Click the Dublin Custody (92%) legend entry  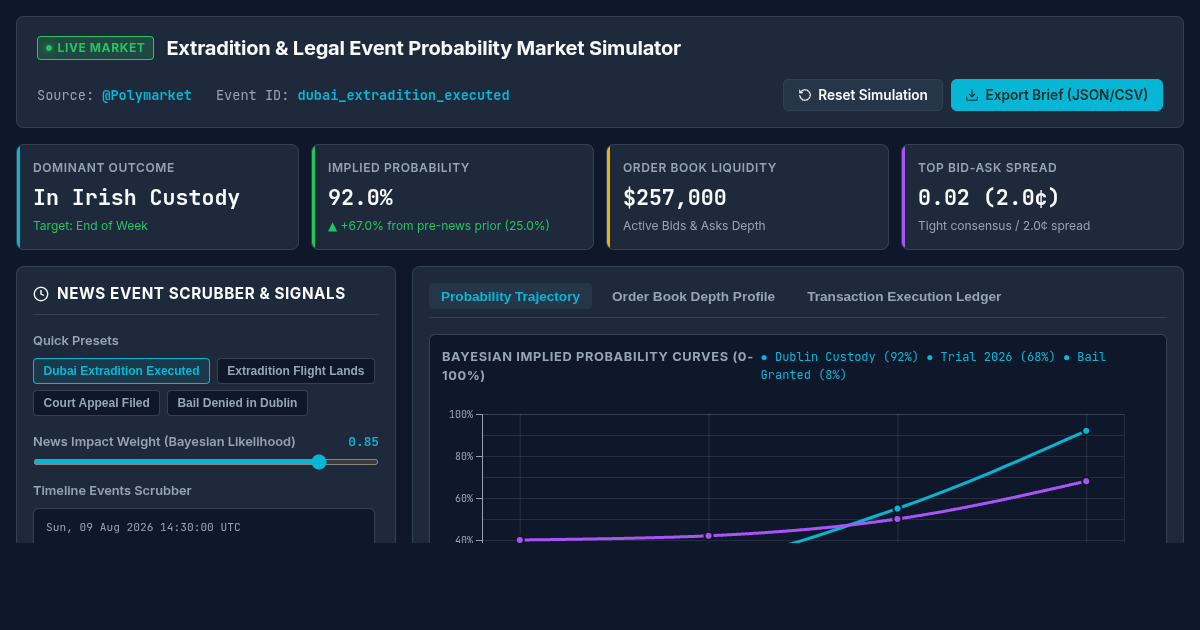point(839,357)
